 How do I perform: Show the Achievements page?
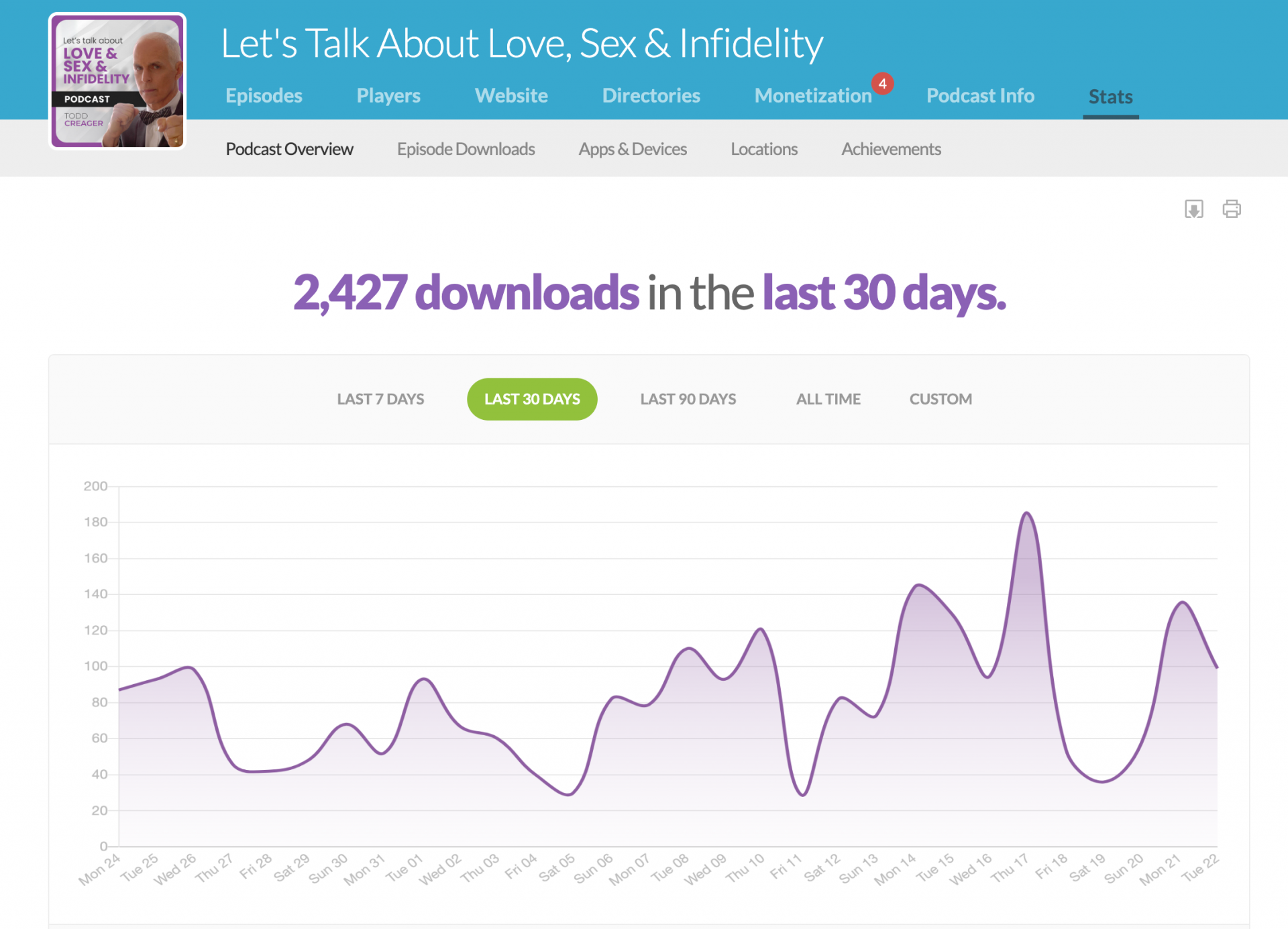[x=891, y=149]
